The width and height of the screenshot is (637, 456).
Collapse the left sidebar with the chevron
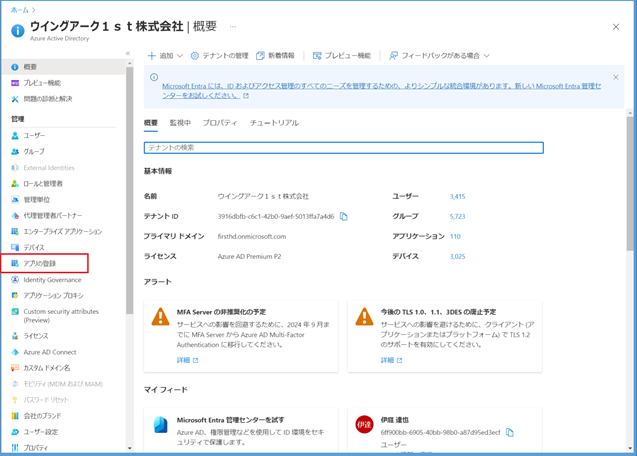click(128, 53)
